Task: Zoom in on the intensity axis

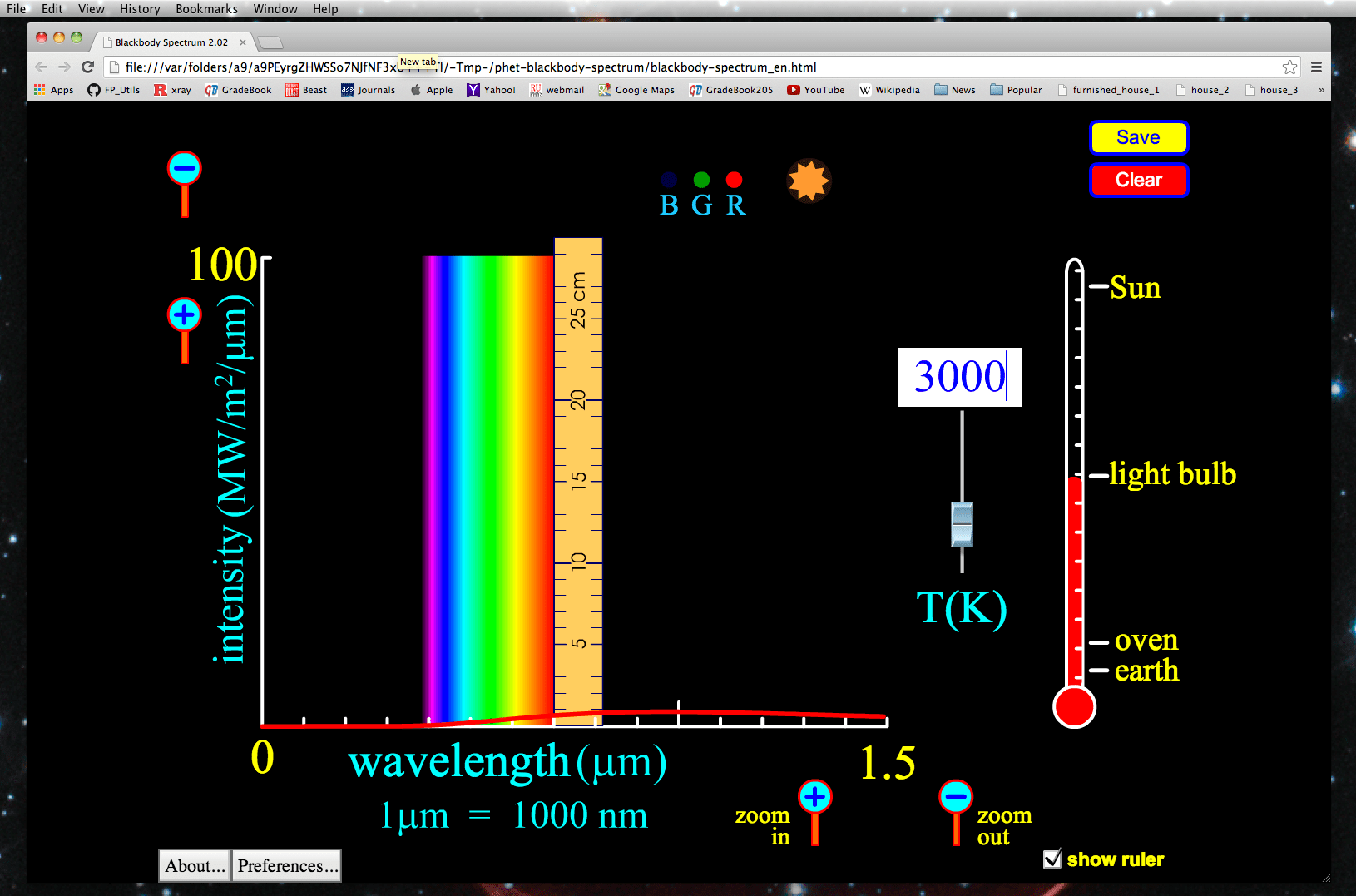Action: 184,314
